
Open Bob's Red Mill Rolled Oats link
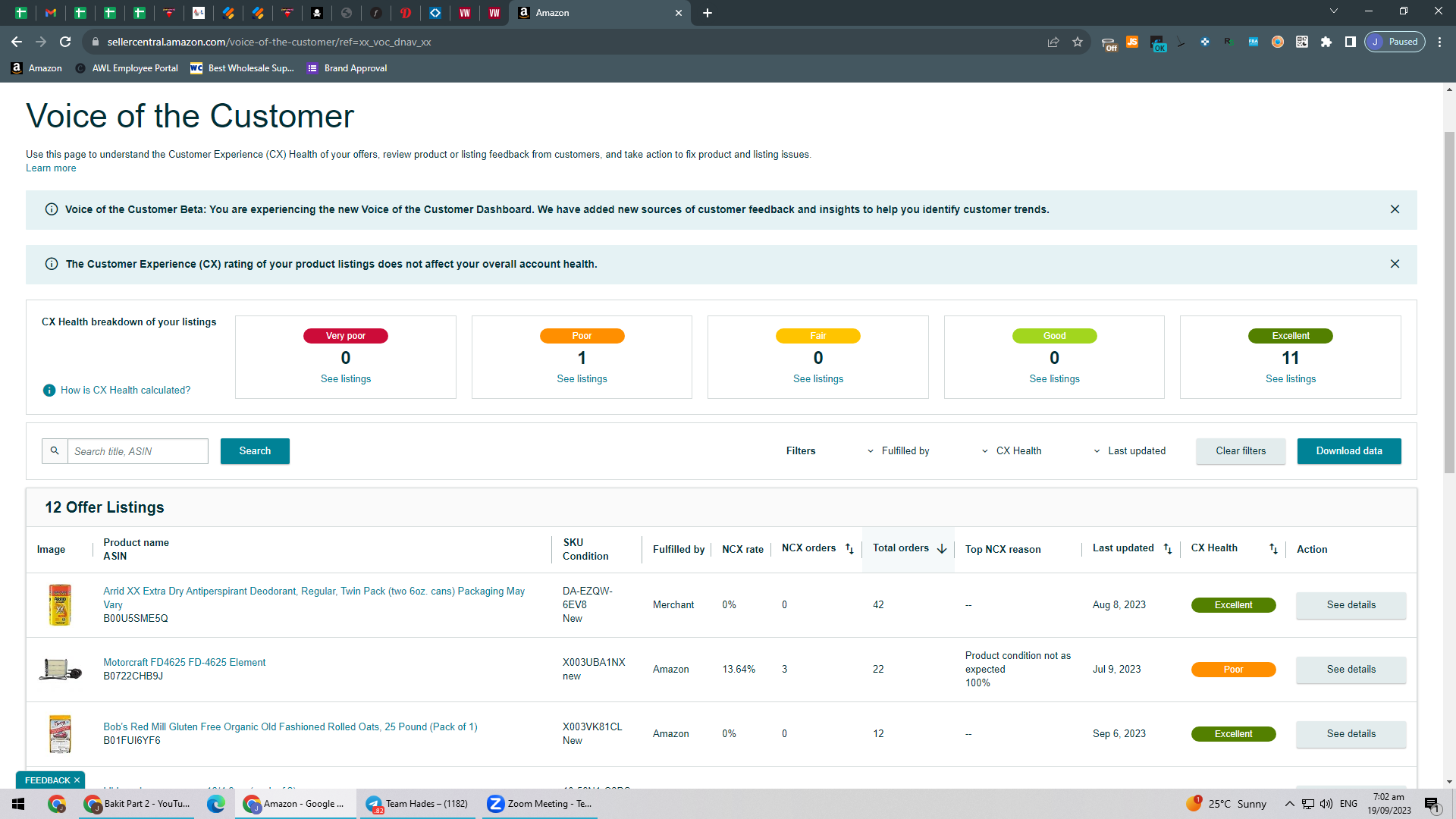[x=290, y=727]
